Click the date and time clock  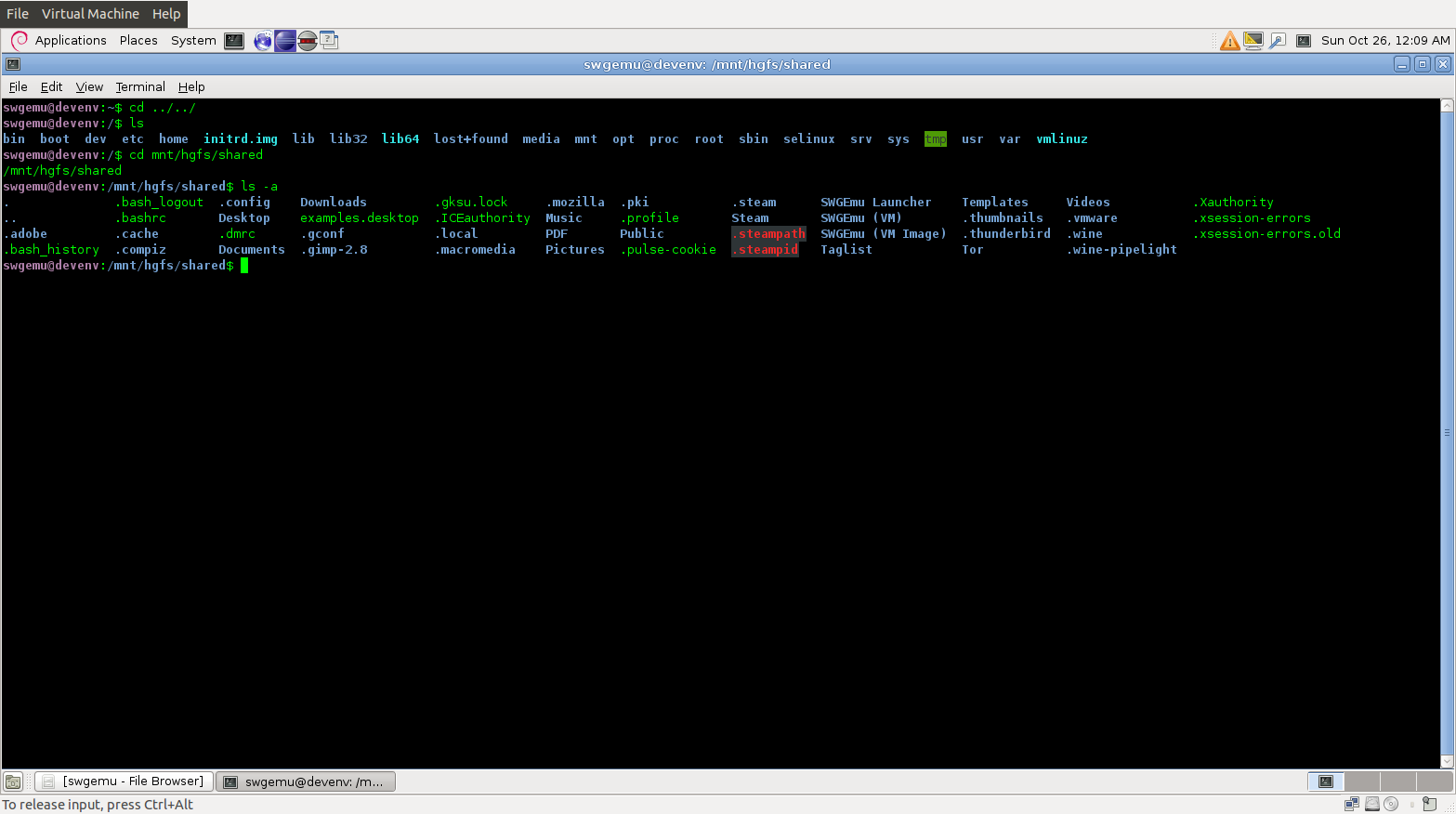click(x=1385, y=41)
